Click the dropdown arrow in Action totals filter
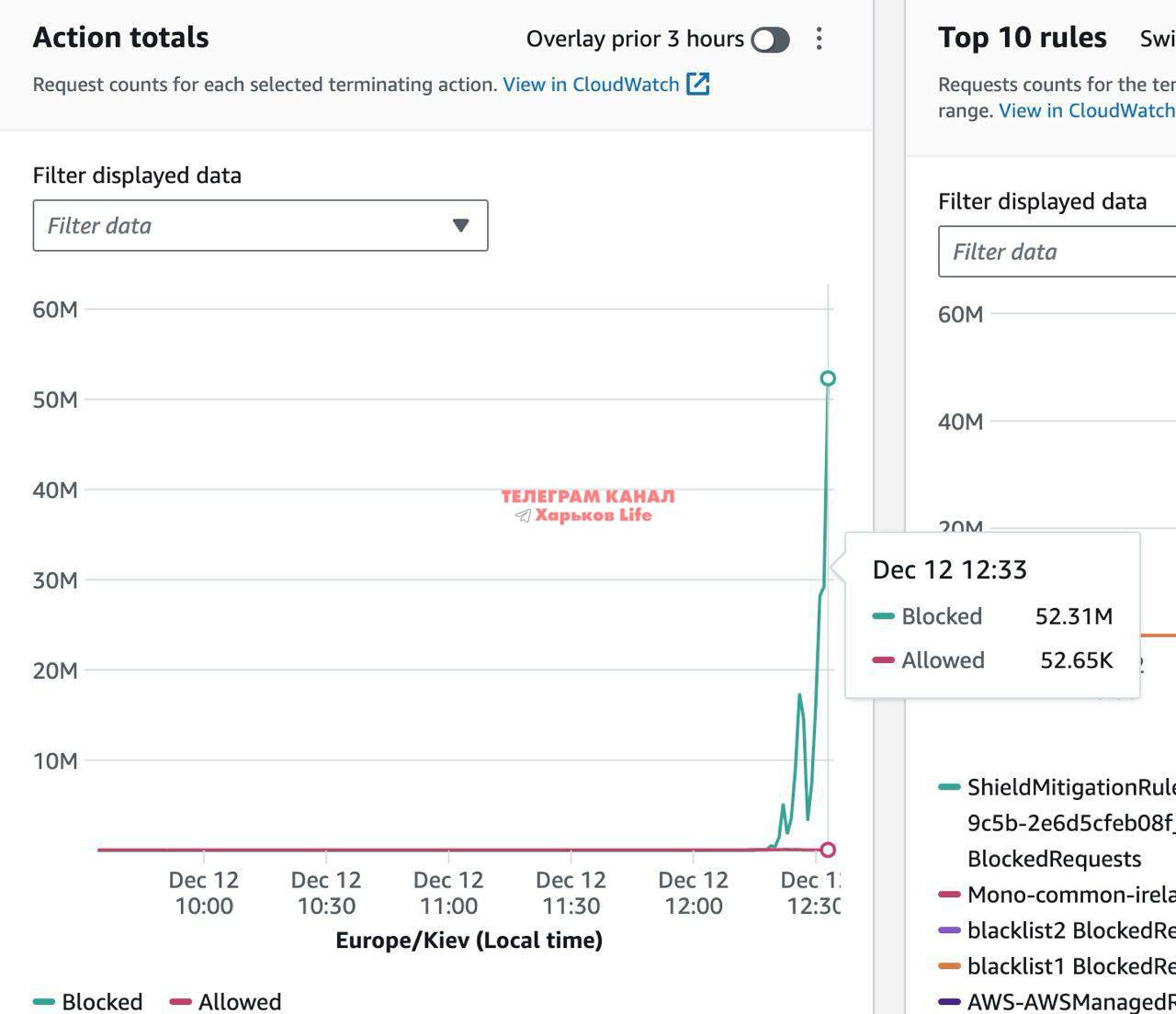Screen dimensions: 1176x1014 [x=461, y=226]
